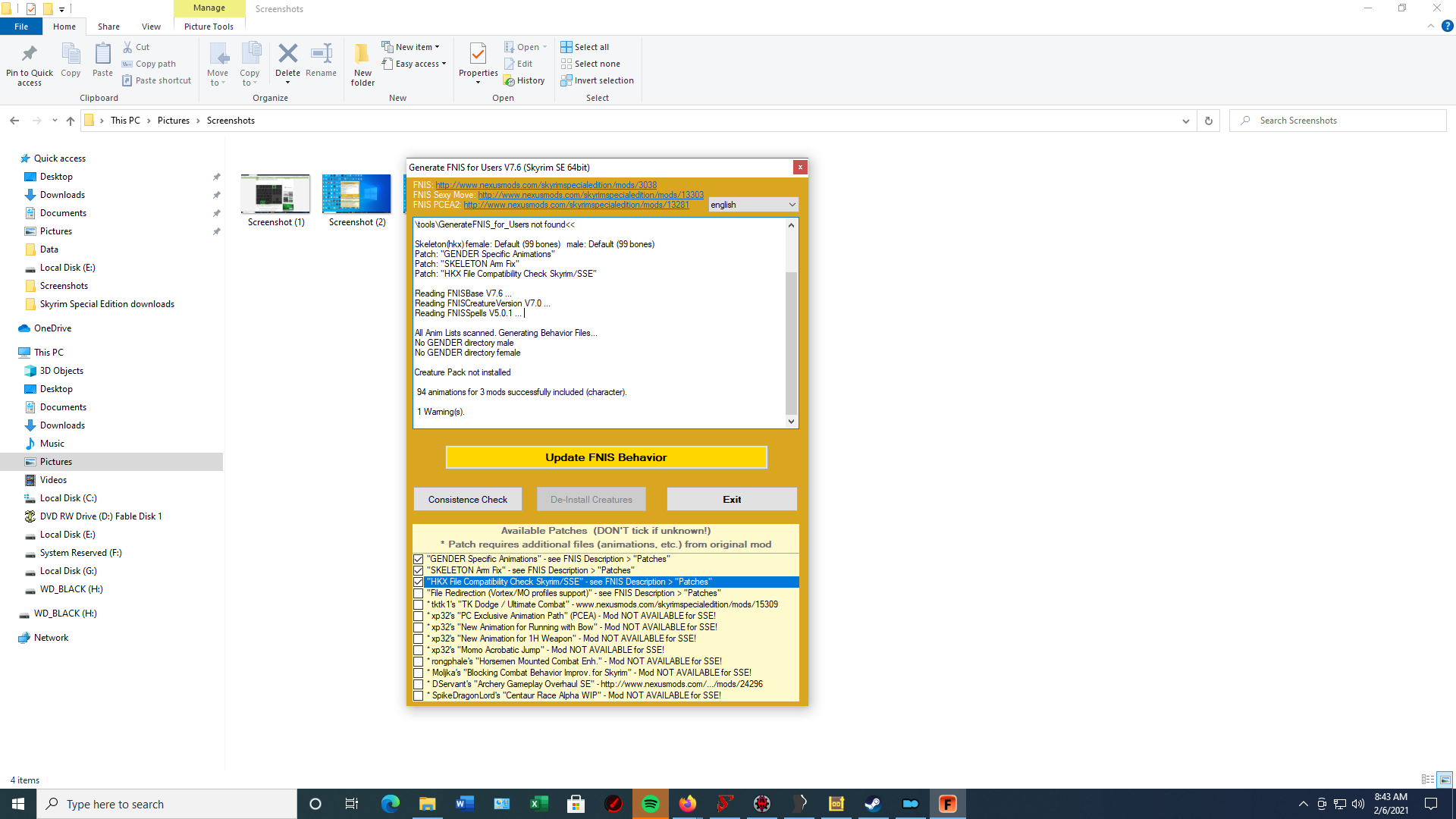Click the New folder icon

pos(362,54)
